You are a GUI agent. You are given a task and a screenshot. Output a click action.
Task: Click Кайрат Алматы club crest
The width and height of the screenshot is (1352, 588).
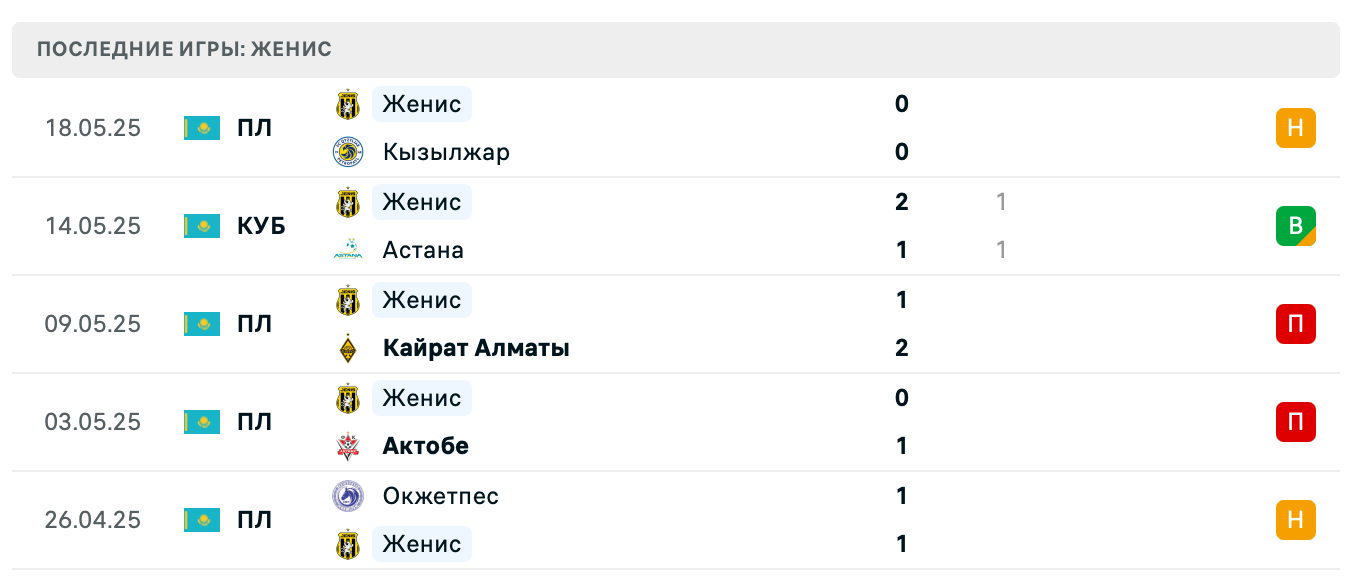pyautogui.click(x=347, y=348)
